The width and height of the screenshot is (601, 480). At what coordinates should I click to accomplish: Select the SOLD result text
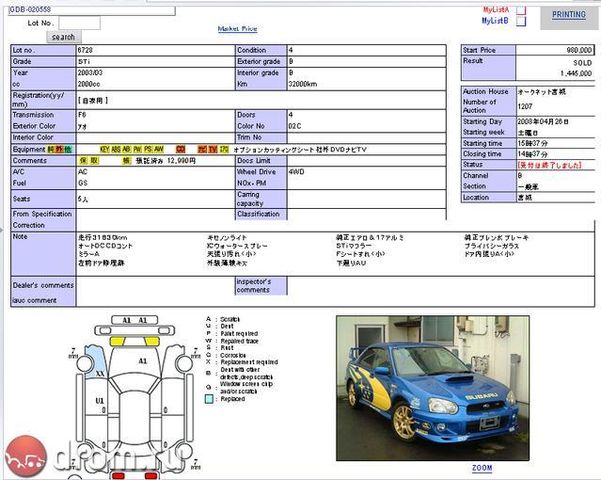[583, 62]
